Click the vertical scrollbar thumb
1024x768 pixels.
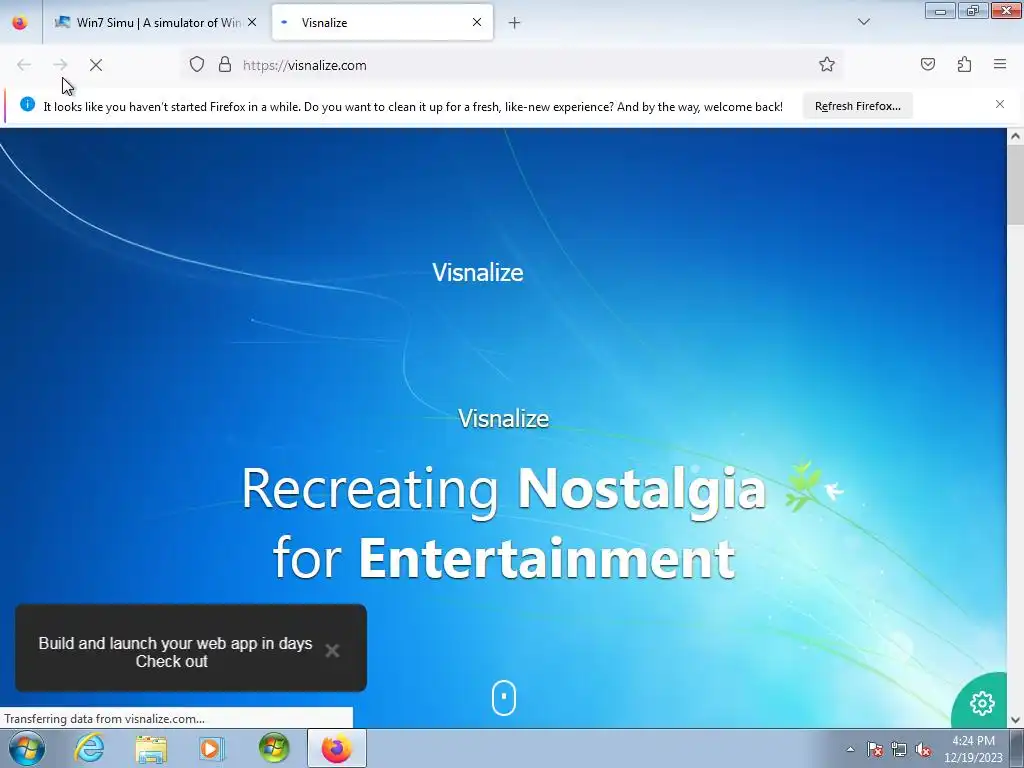(x=1015, y=185)
